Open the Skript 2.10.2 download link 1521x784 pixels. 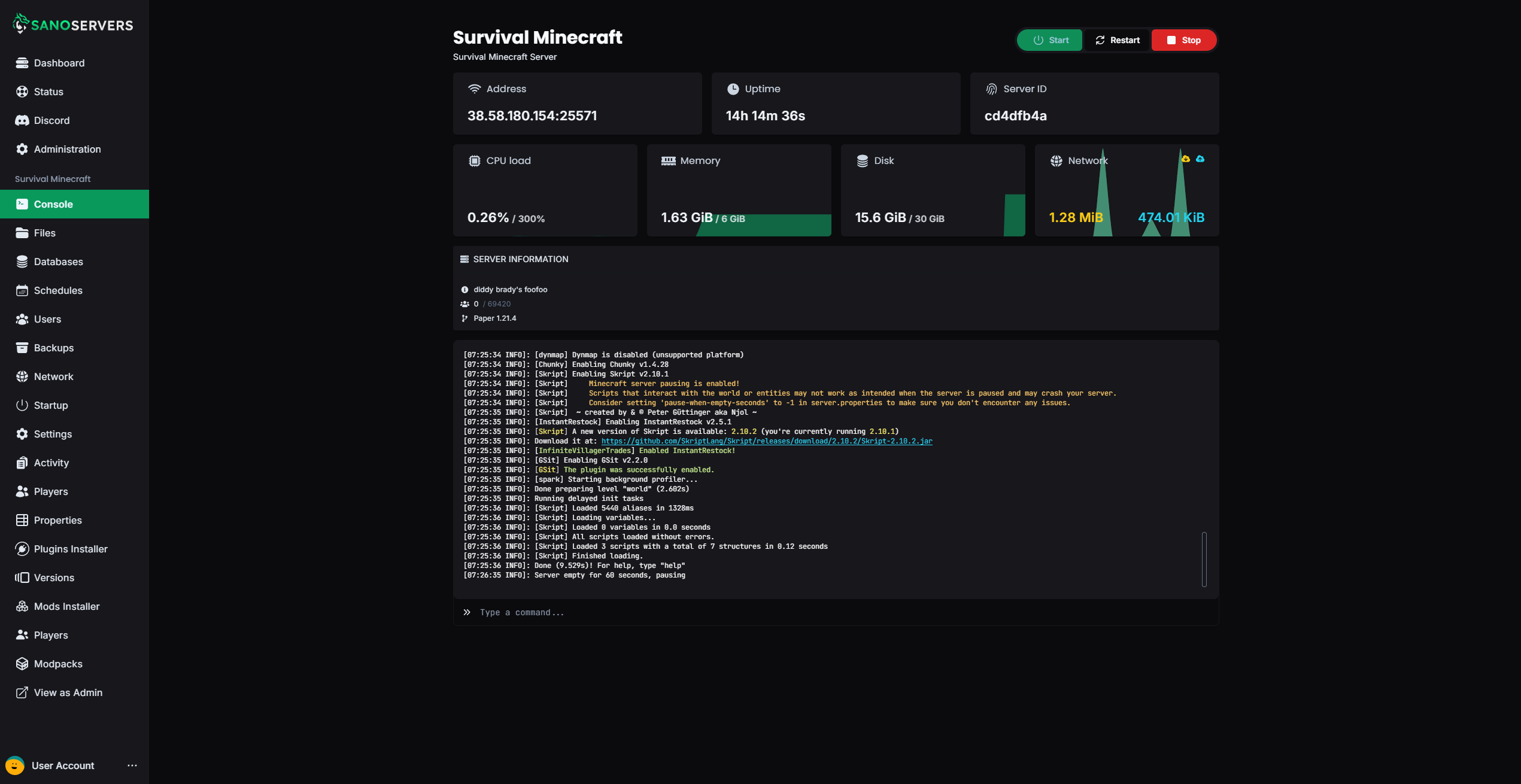[766, 441]
